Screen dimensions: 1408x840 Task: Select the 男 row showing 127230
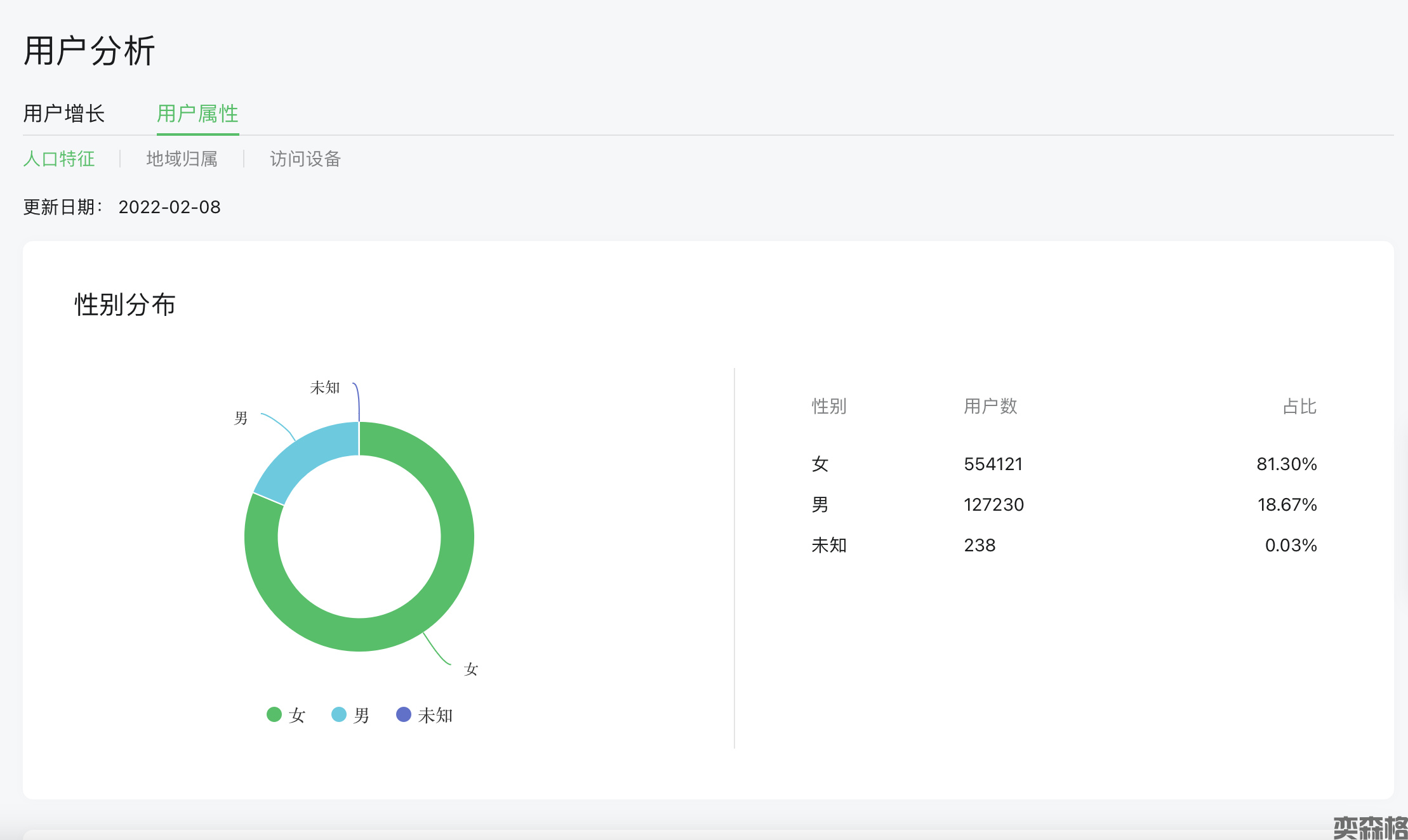click(x=993, y=505)
